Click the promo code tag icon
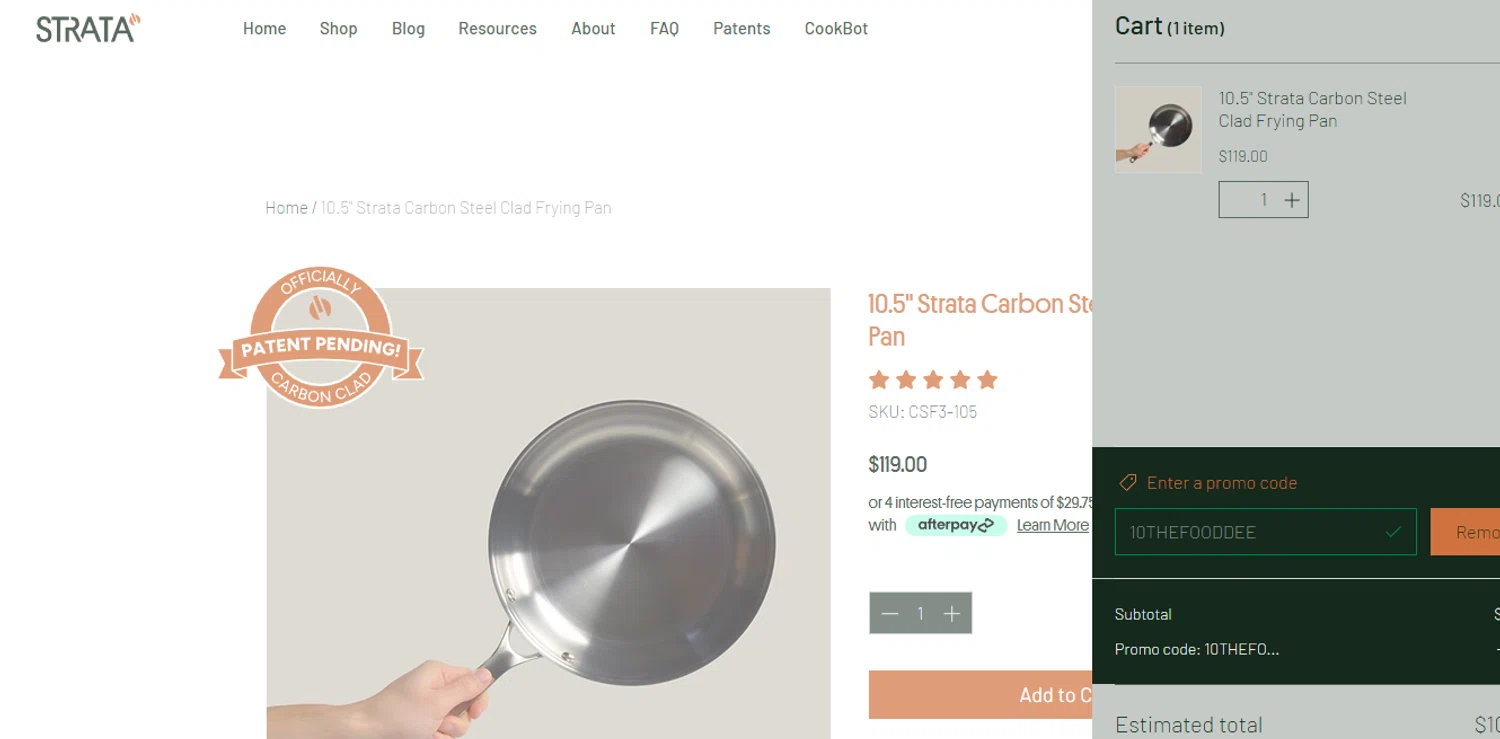The height and width of the screenshot is (739, 1500). 1128,483
